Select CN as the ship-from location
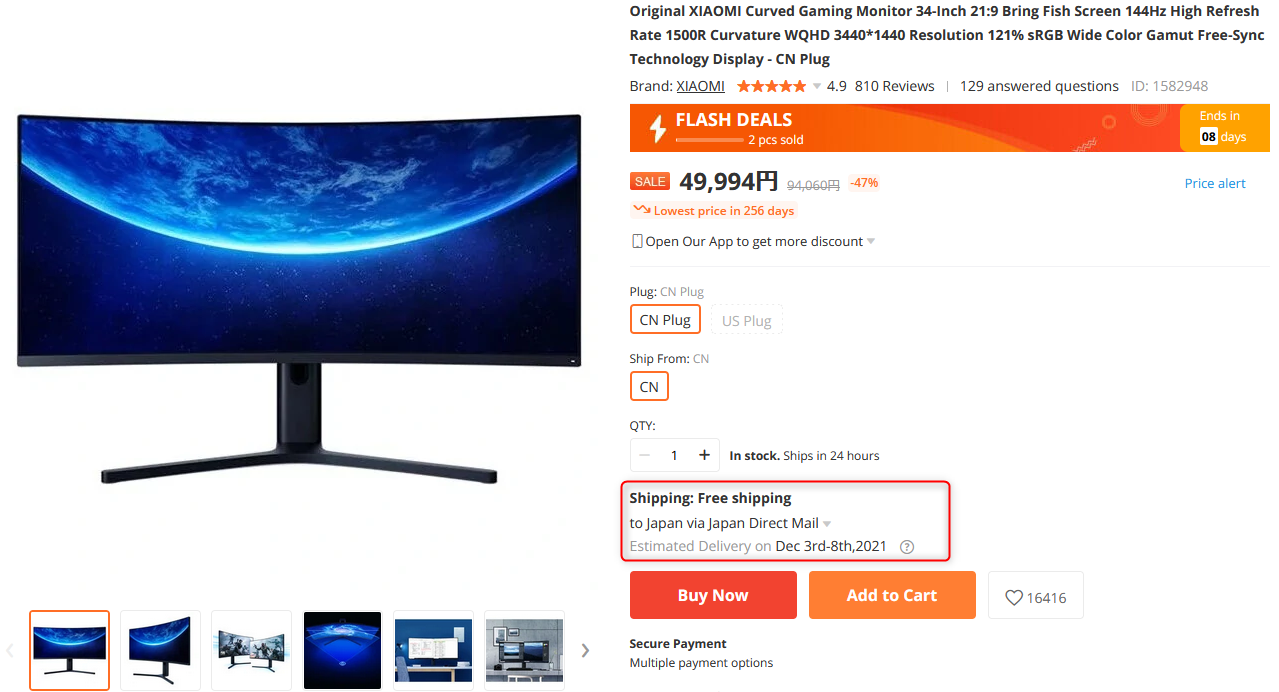This screenshot has height=692, width=1279. (x=649, y=387)
